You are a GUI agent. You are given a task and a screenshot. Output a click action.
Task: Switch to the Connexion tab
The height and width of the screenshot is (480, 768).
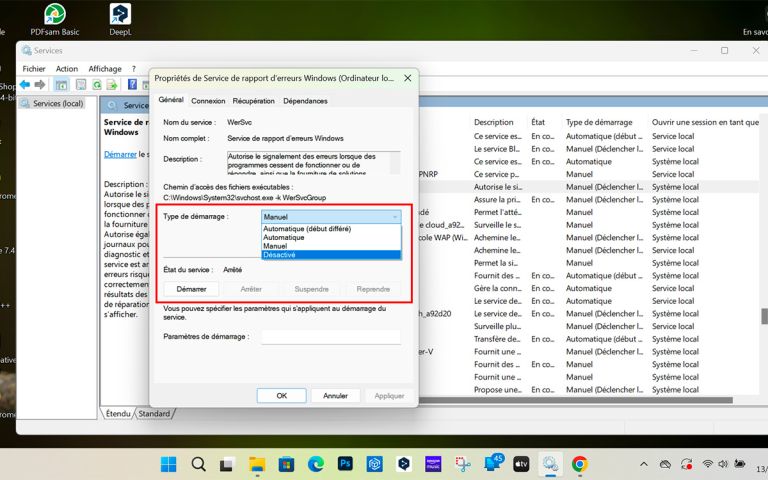tap(208, 101)
